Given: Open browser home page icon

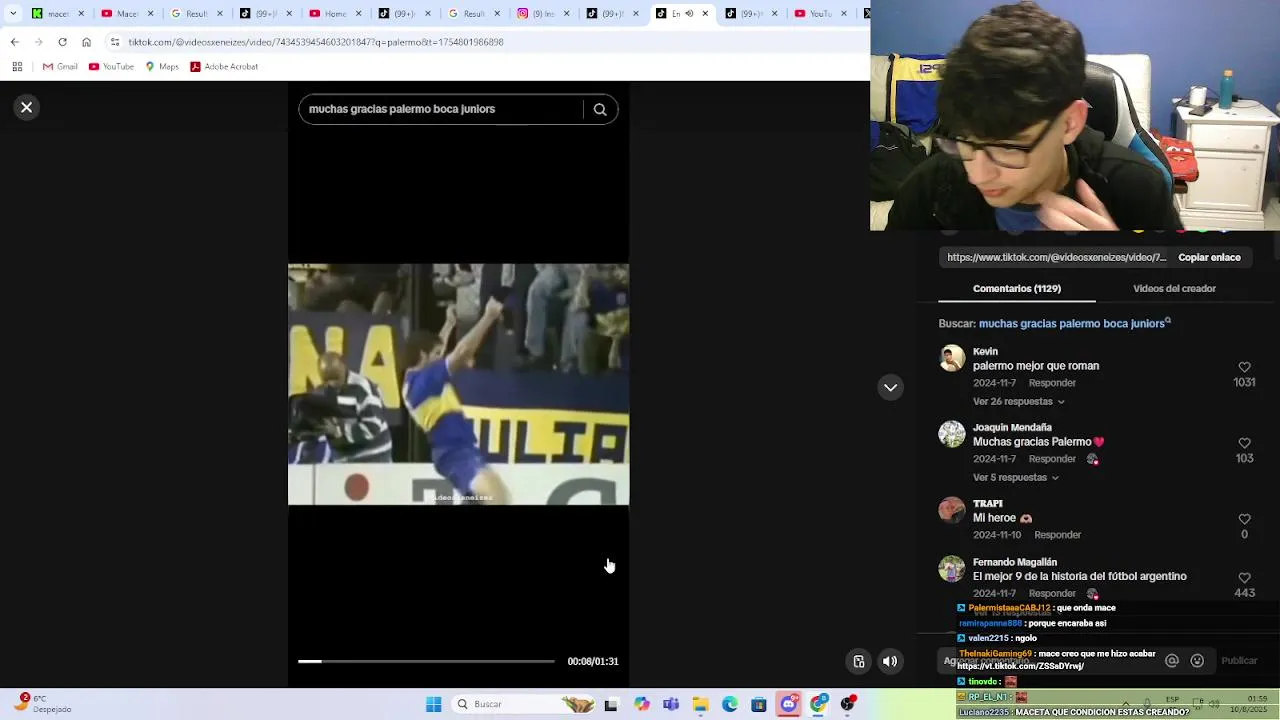Looking at the screenshot, I should click(x=86, y=42).
